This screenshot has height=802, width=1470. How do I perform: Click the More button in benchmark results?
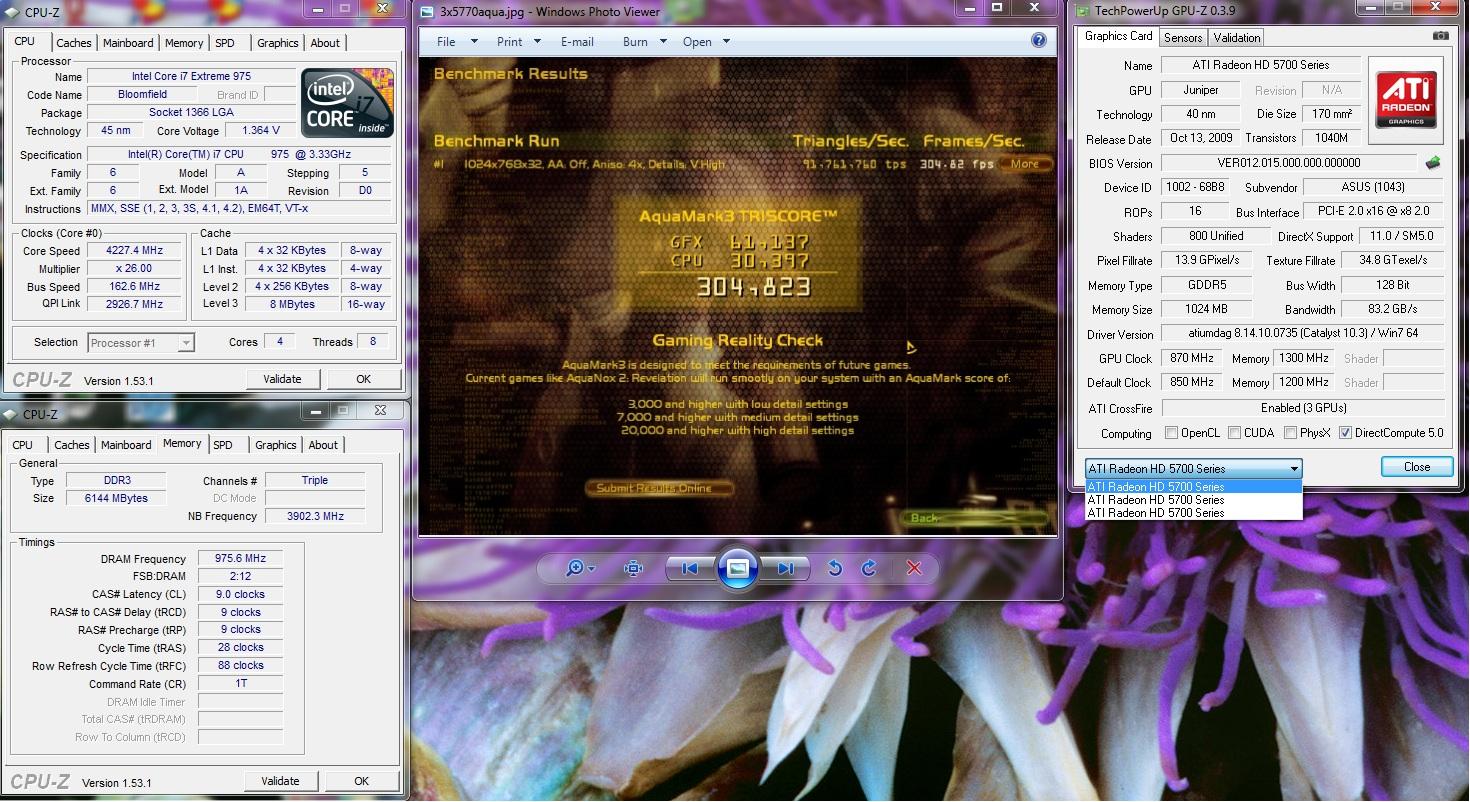pyautogui.click(x=1026, y=164)
